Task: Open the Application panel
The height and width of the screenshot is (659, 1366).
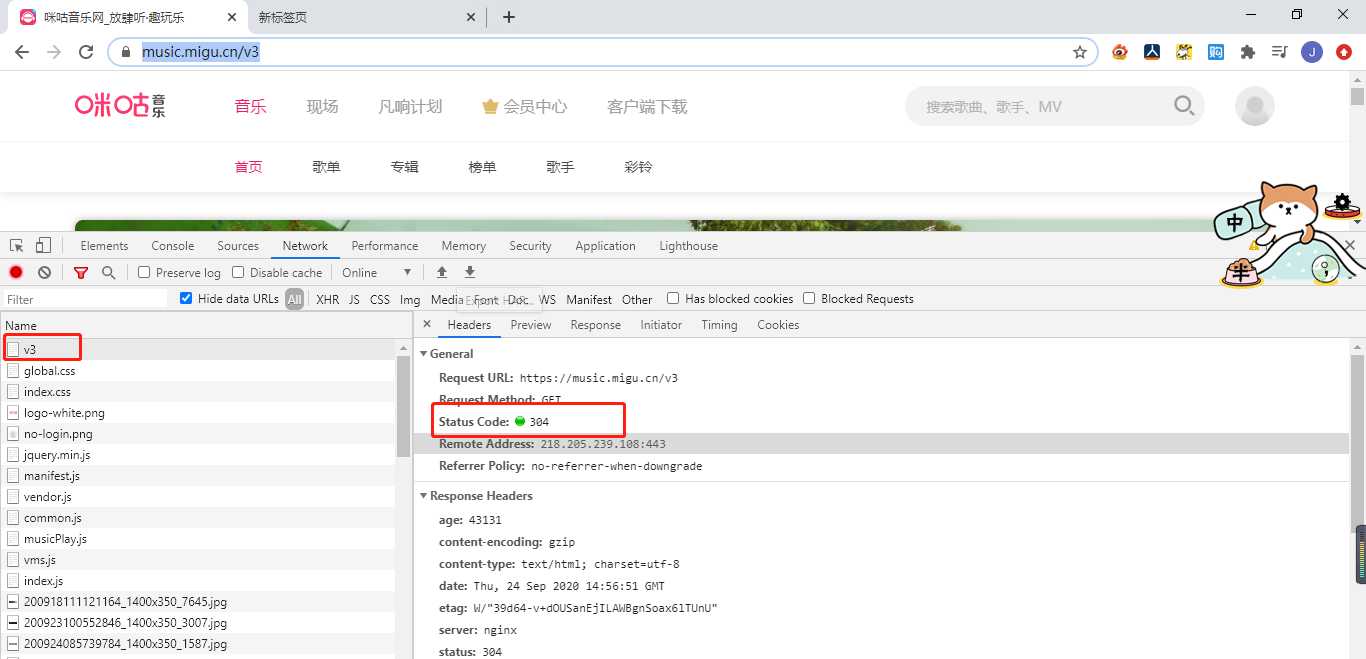Action: pos(605,246)
